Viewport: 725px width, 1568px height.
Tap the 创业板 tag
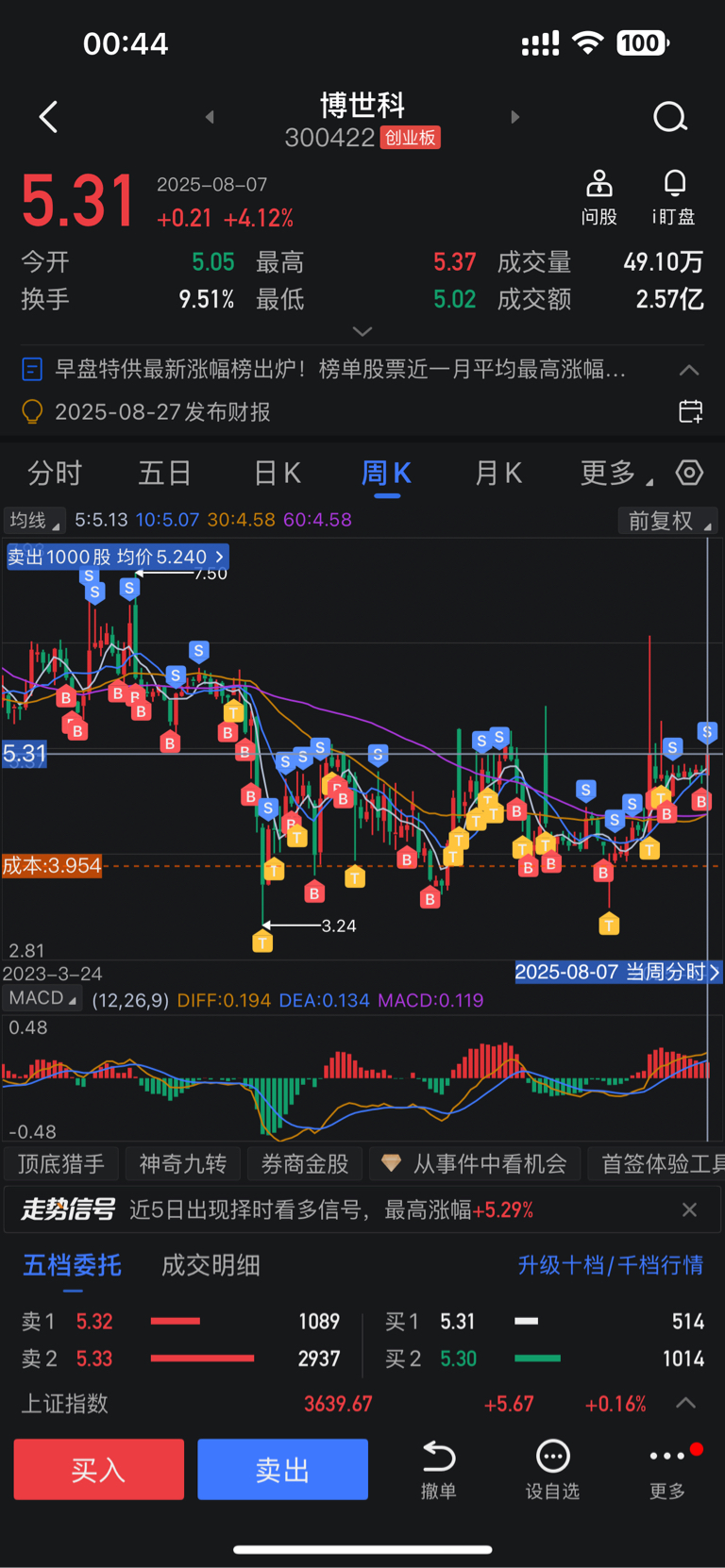(411, 138)
